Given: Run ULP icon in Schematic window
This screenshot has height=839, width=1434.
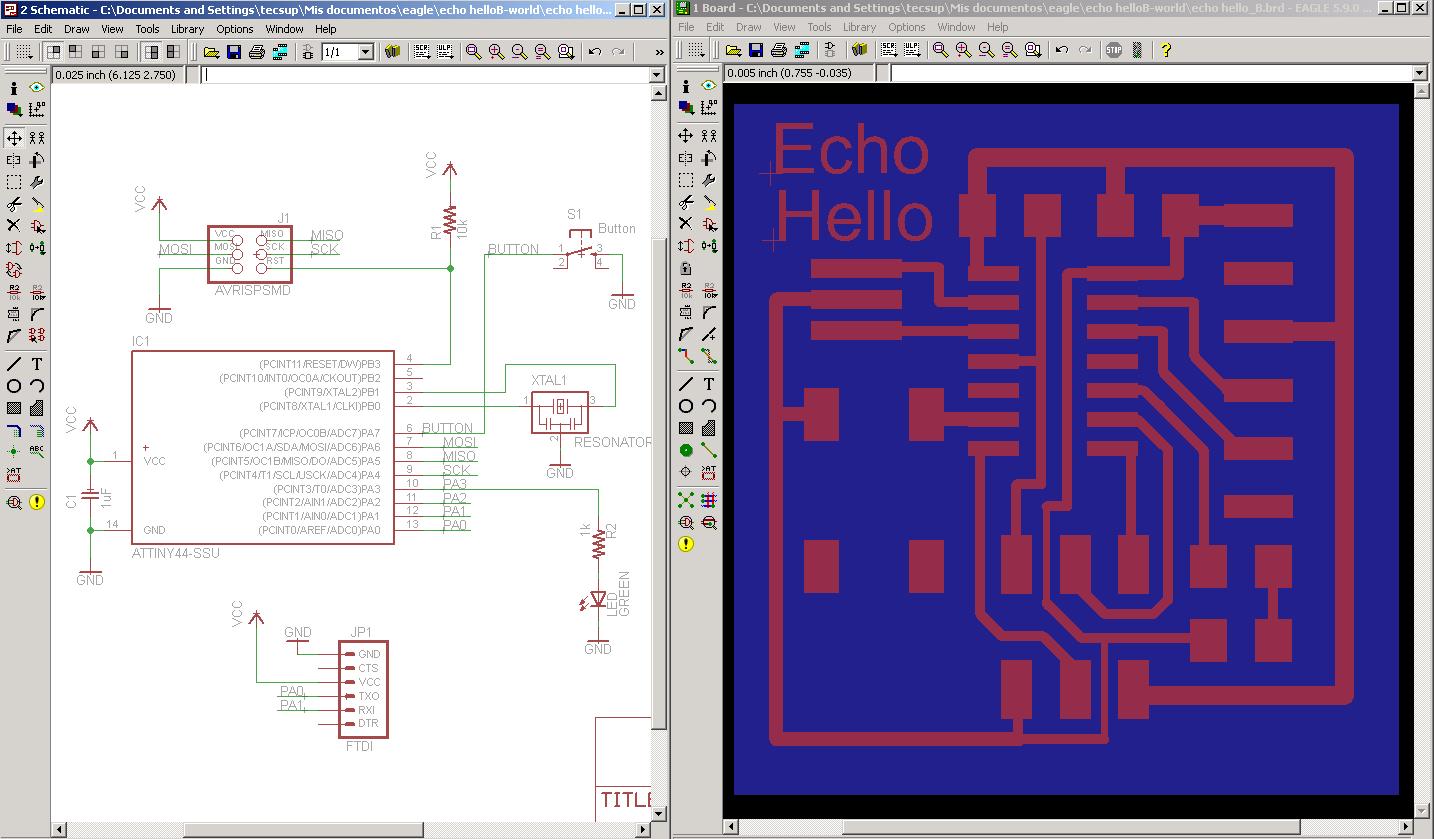Looking at the screenshot, I should pos(444,52).
